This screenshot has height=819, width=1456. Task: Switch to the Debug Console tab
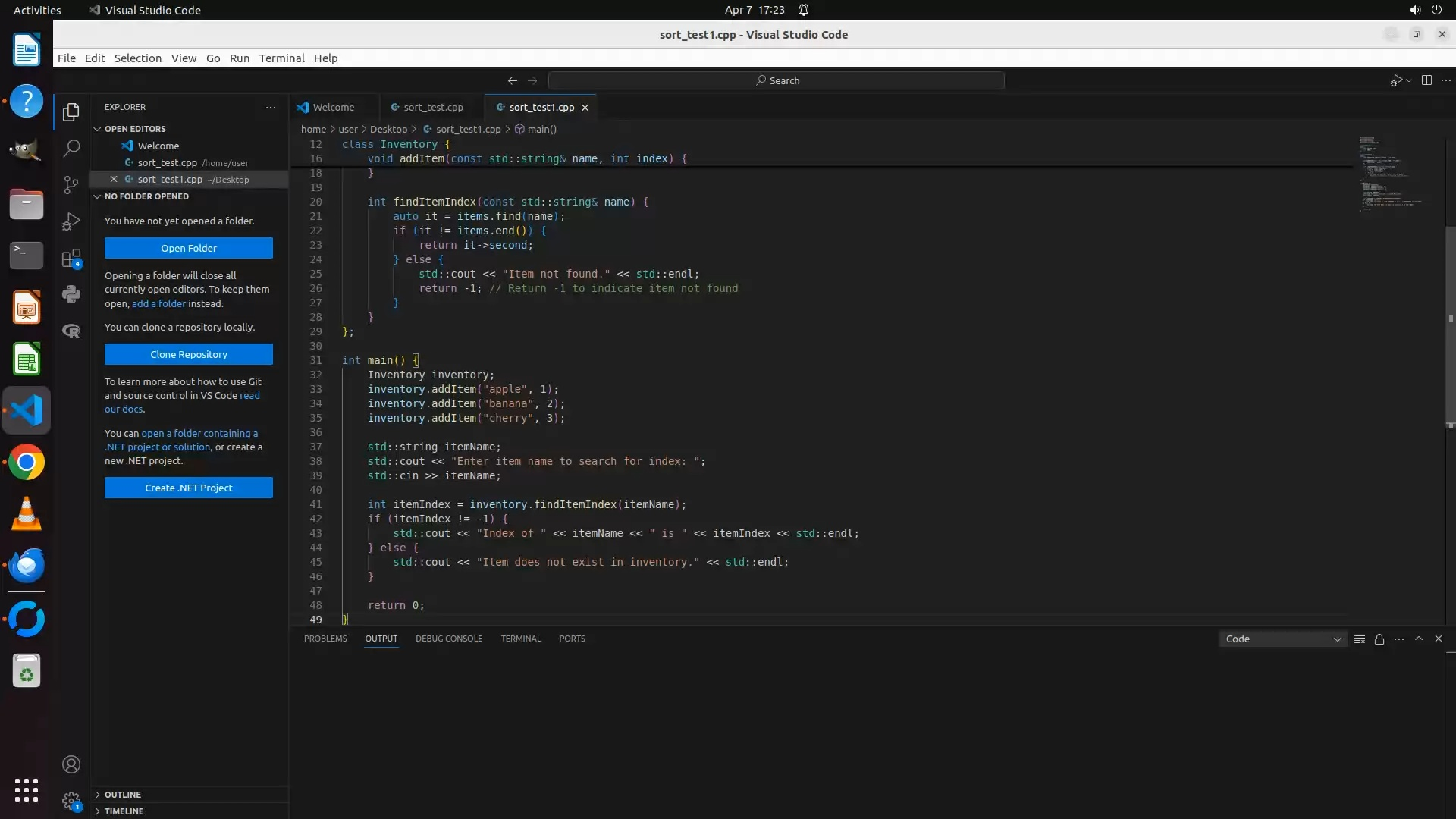[448, 639]
